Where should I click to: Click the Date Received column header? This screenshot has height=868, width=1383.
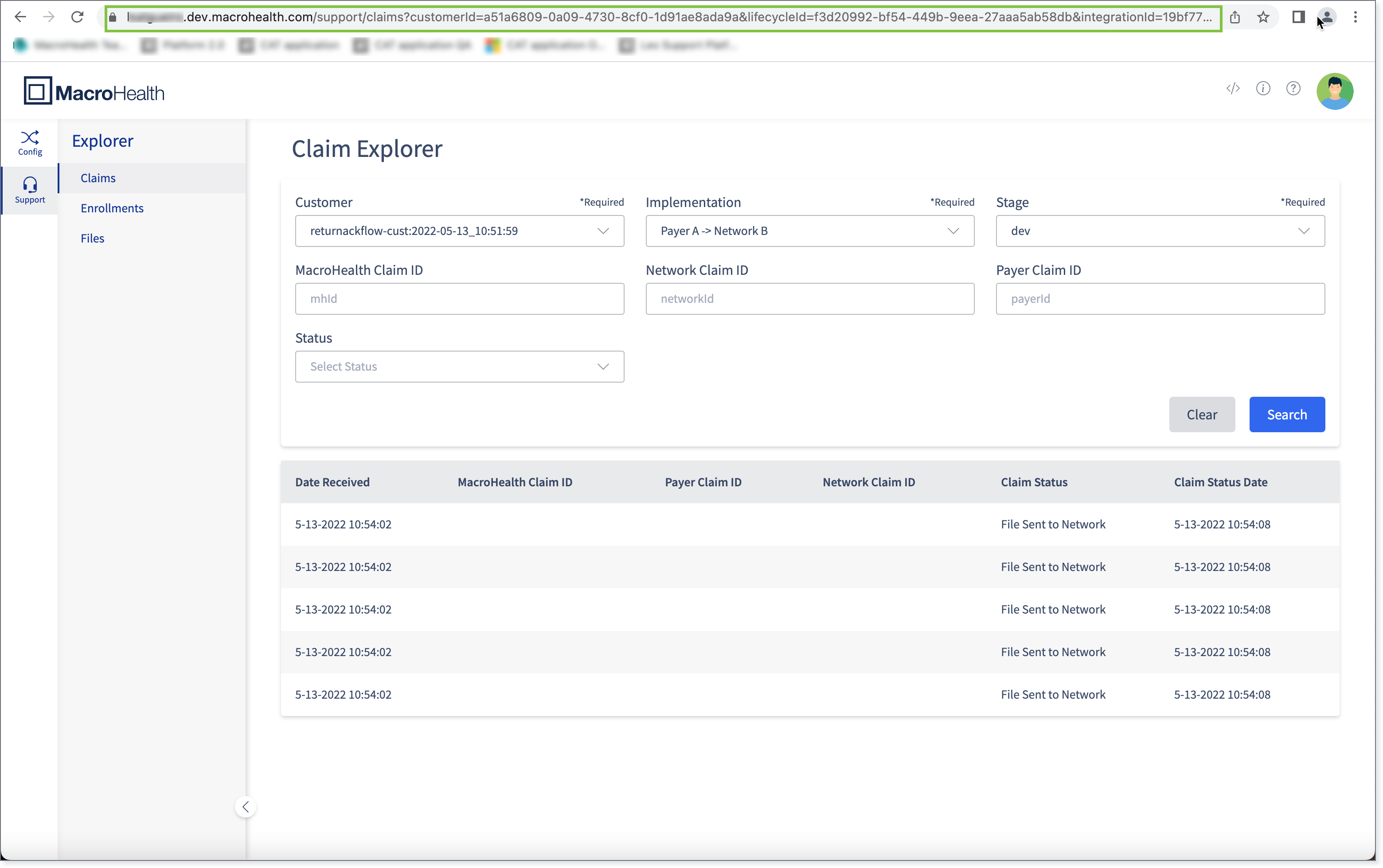(332, 482)
